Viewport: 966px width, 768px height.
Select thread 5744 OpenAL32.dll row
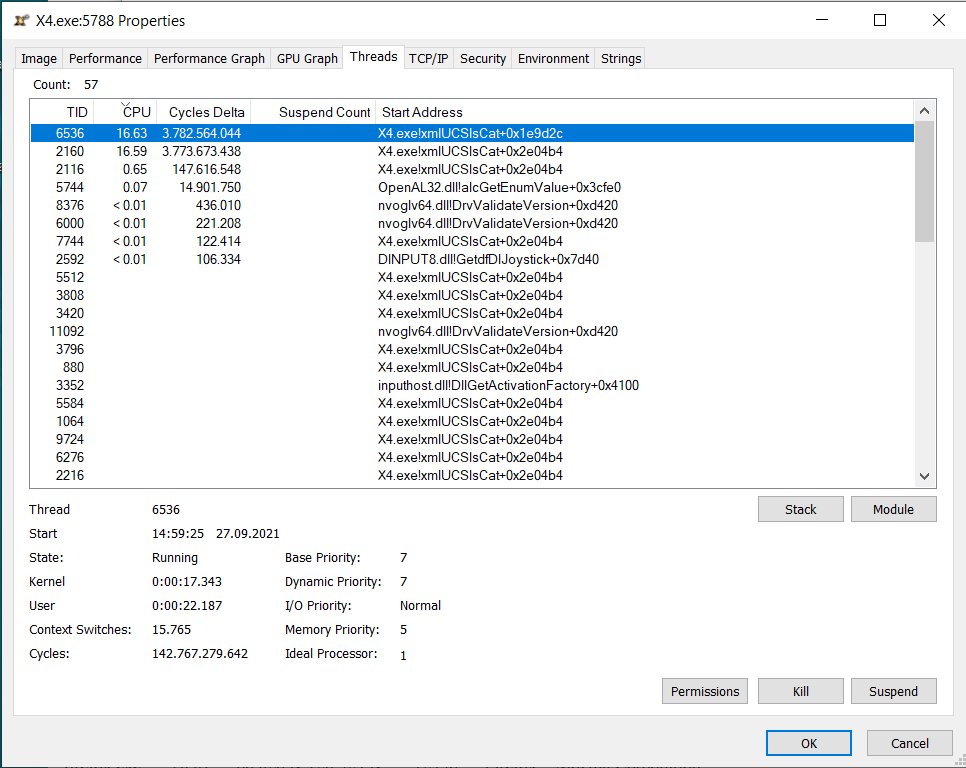[x=472, y=187]
